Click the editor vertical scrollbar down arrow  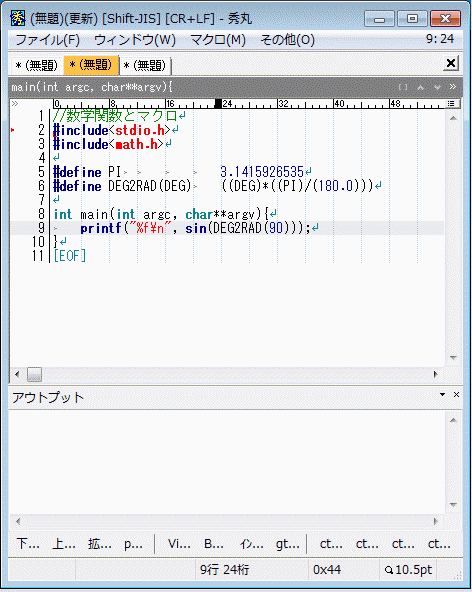click(x=453, y=357)
